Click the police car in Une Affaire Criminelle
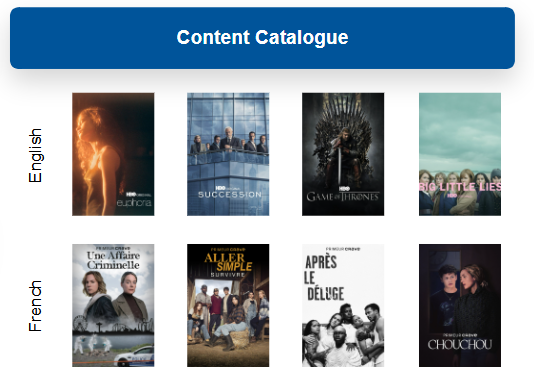Viewport: 534px width, 388px height. coord(134,356)
